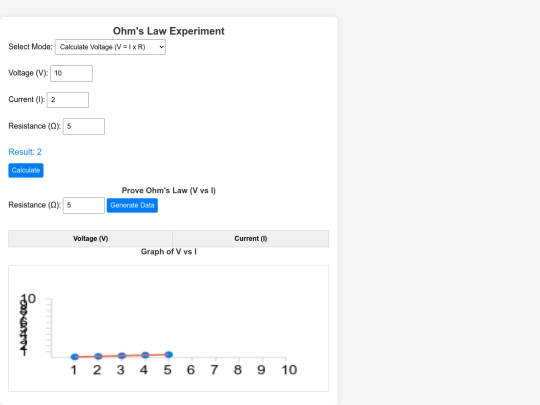This screenshot has width=540, height=405.
Task: Click the 'Result: 2' text
Action: 25,152
